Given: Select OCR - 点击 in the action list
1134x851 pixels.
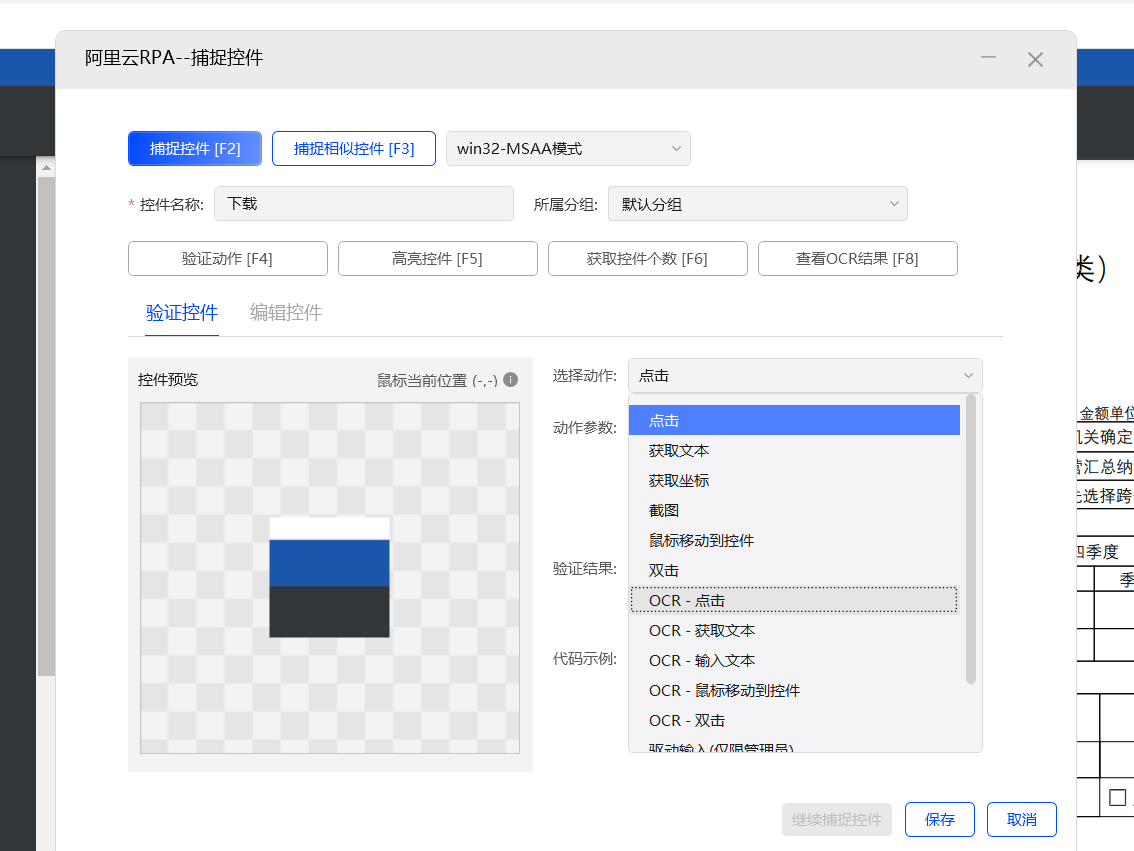Looking at the screenshot, I should (794, 600).
